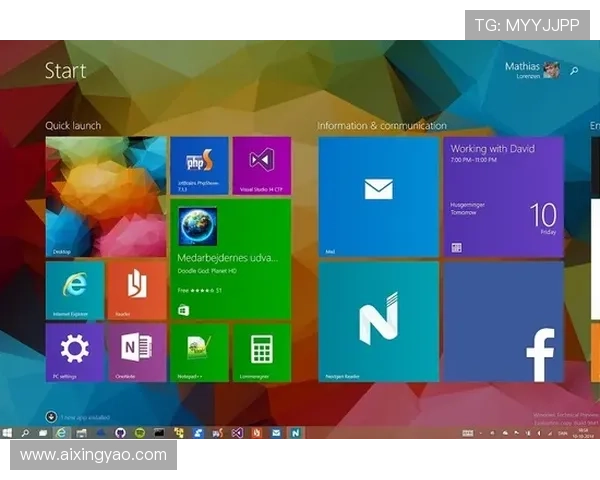The width and height of the screenshot is (600, 480).
Task: Expand all apps with the down arrow
Action: 51,416
